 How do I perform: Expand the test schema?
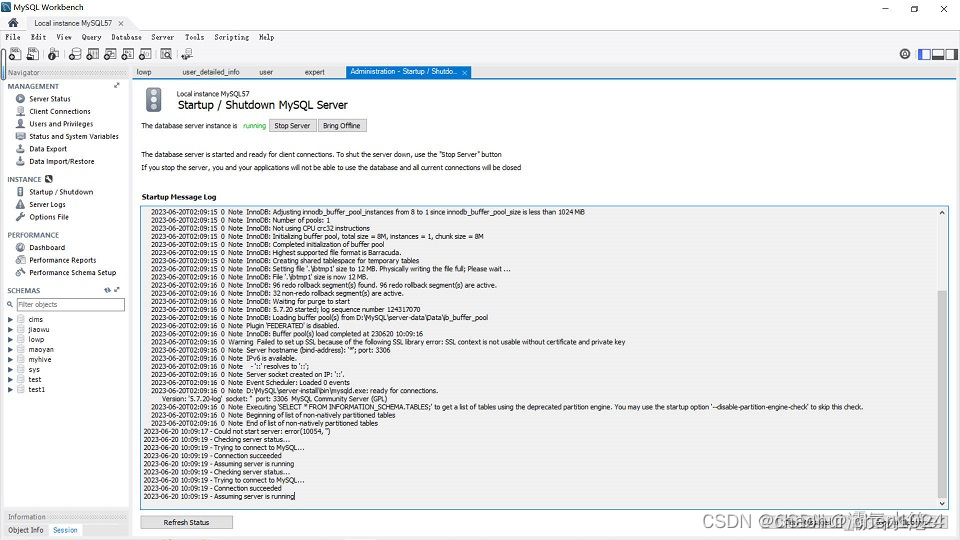(10, 380)
